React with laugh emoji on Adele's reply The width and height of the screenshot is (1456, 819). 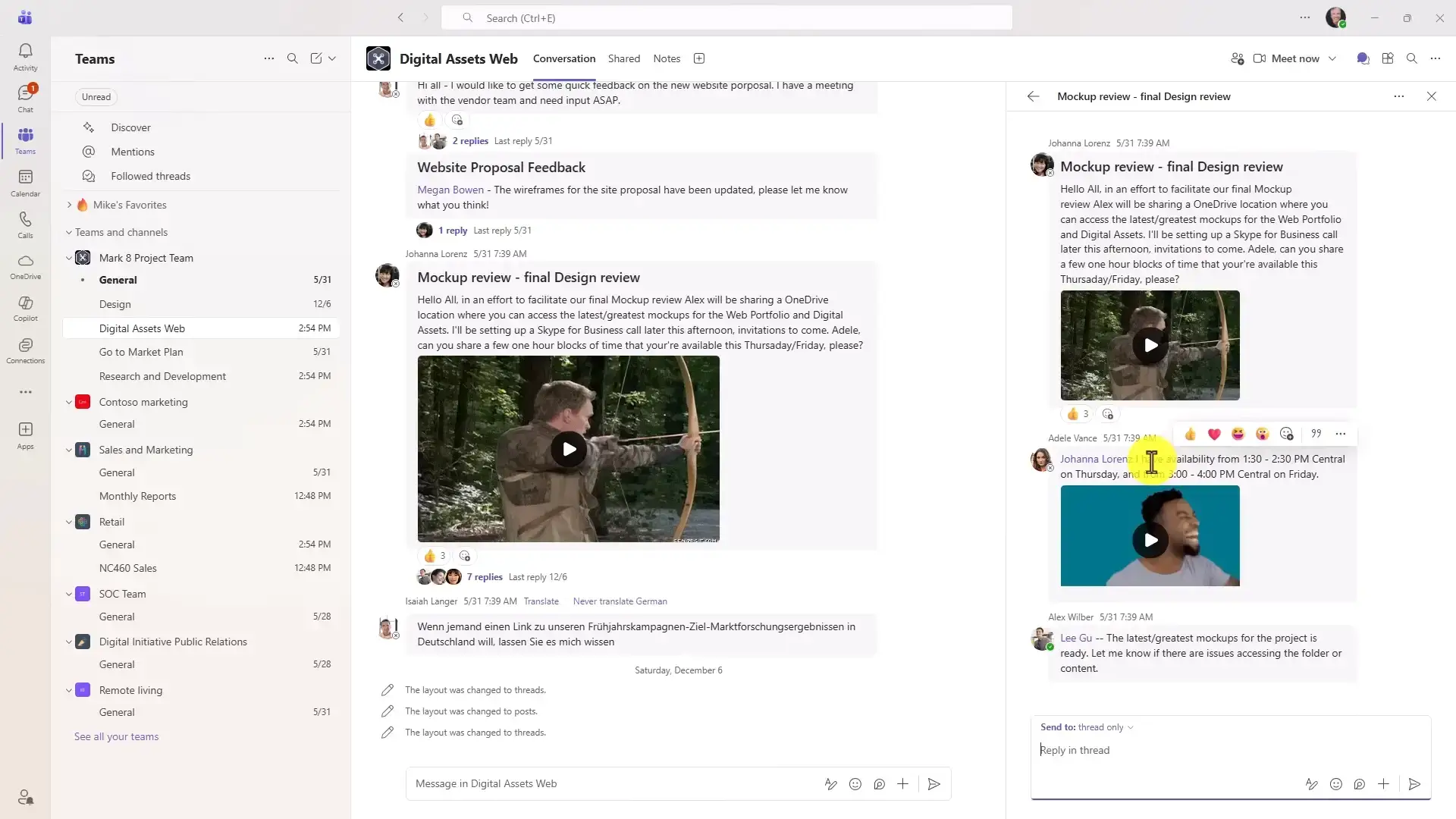click(1238, 434)
